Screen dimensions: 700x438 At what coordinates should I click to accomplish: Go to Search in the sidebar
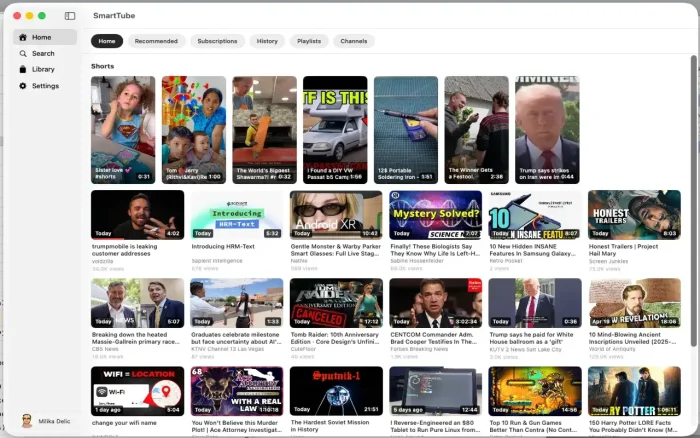click(45, 53)
